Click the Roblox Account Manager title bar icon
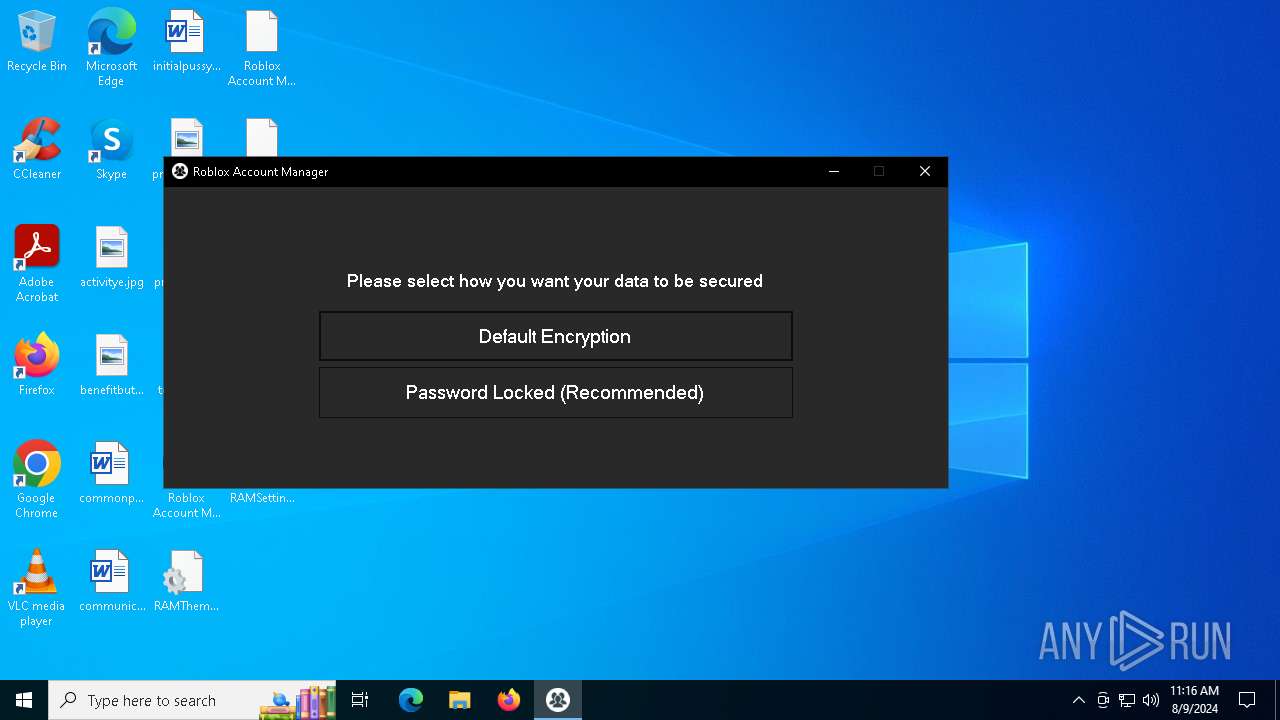 180,171
